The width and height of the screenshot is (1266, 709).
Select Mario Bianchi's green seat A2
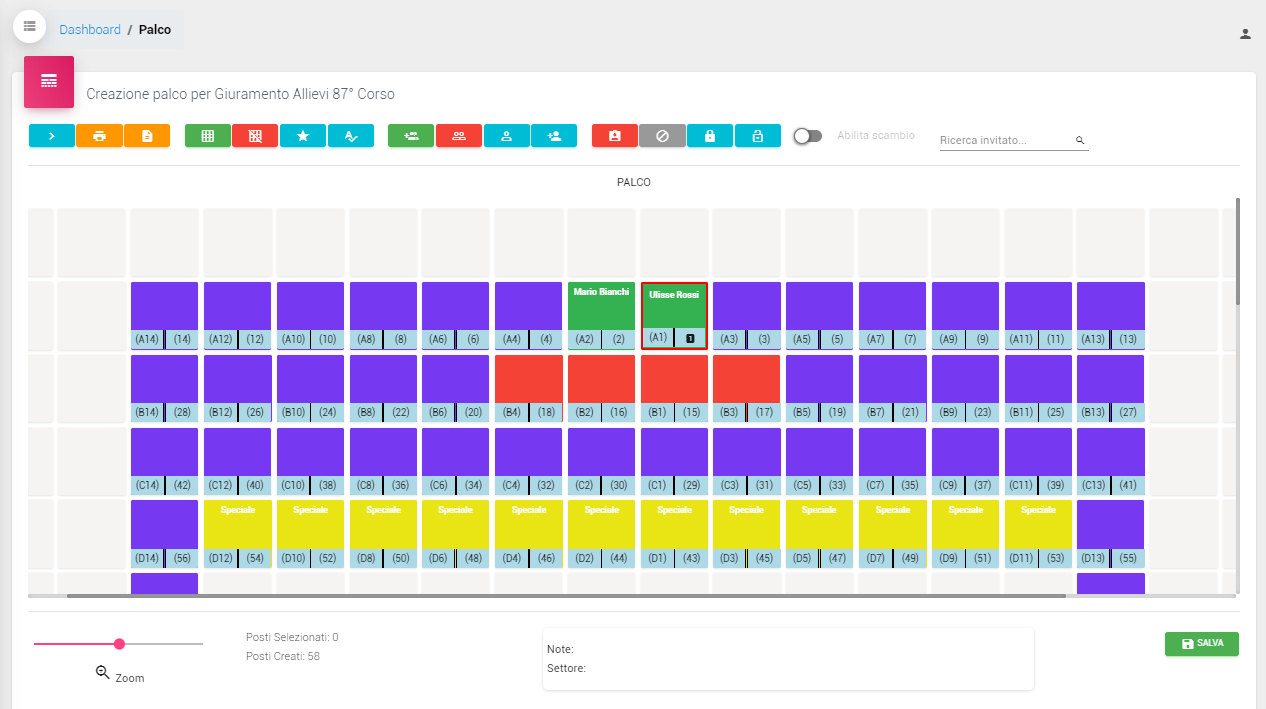pos(601,306)
